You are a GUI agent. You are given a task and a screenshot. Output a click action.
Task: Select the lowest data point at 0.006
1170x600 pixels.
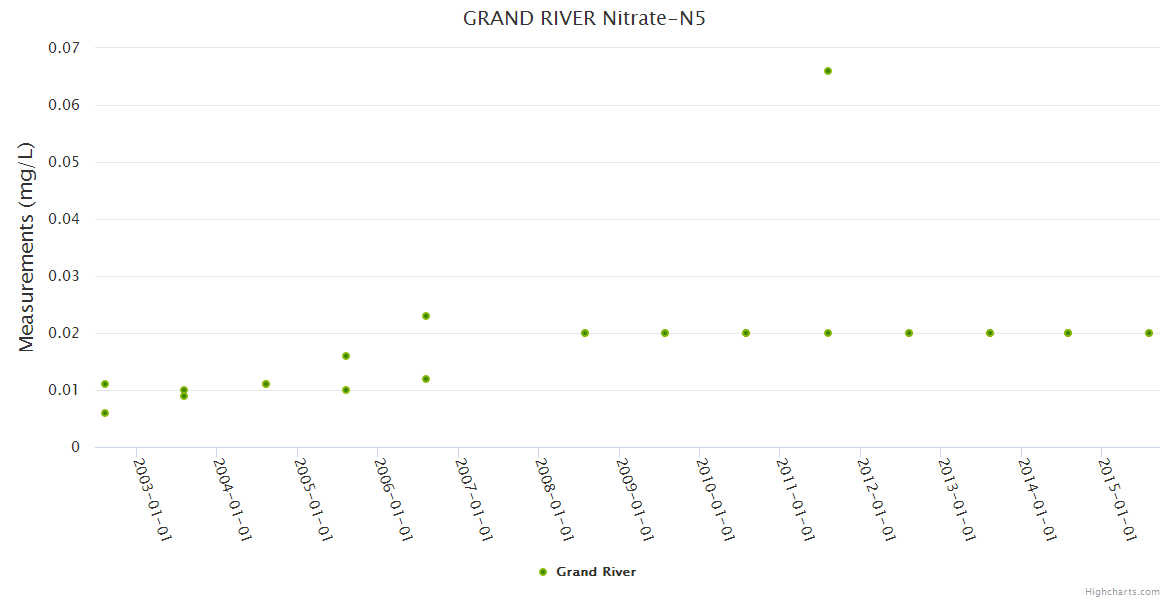coord(105,413)
